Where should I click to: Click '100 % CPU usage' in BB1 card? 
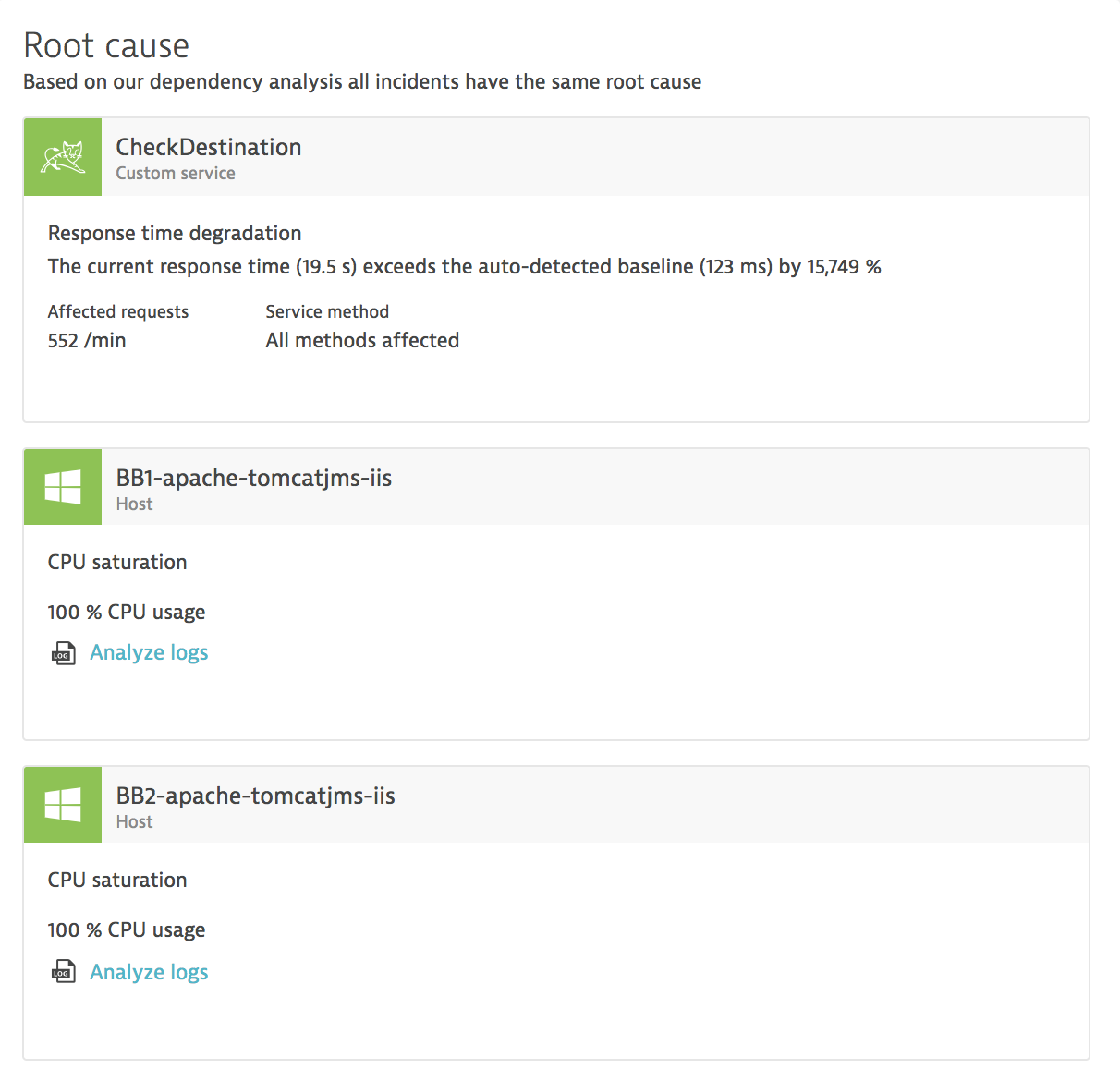pos(127,613)
